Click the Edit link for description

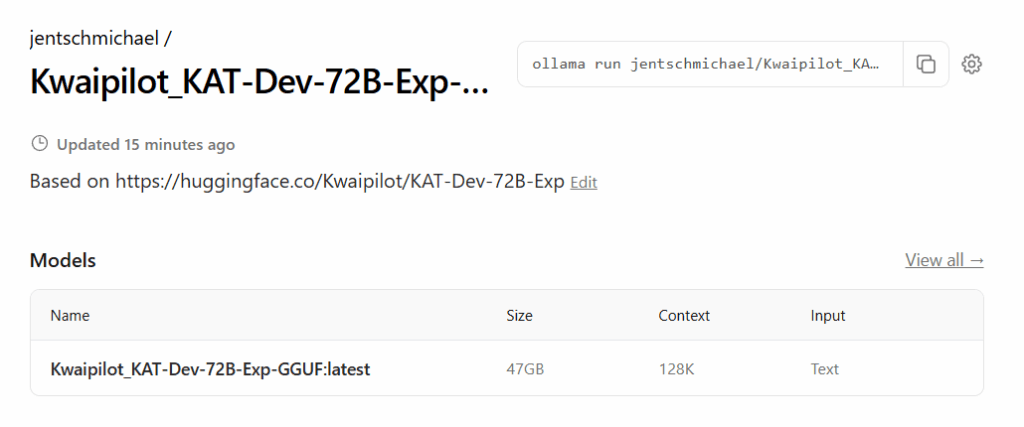tap(583, 183)
